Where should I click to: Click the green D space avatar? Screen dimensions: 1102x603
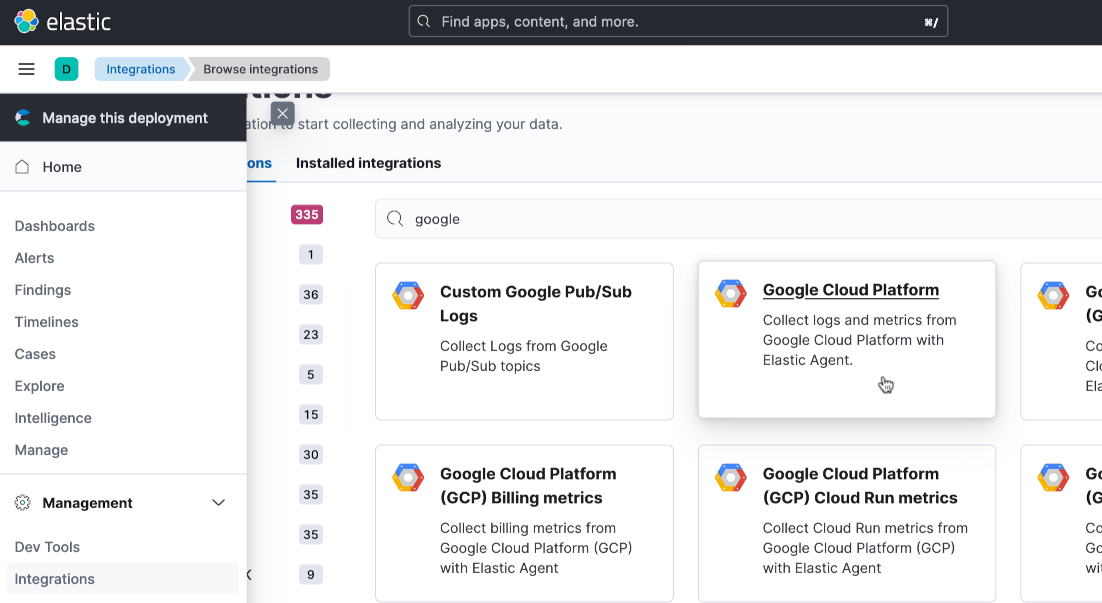pos(66,69)
